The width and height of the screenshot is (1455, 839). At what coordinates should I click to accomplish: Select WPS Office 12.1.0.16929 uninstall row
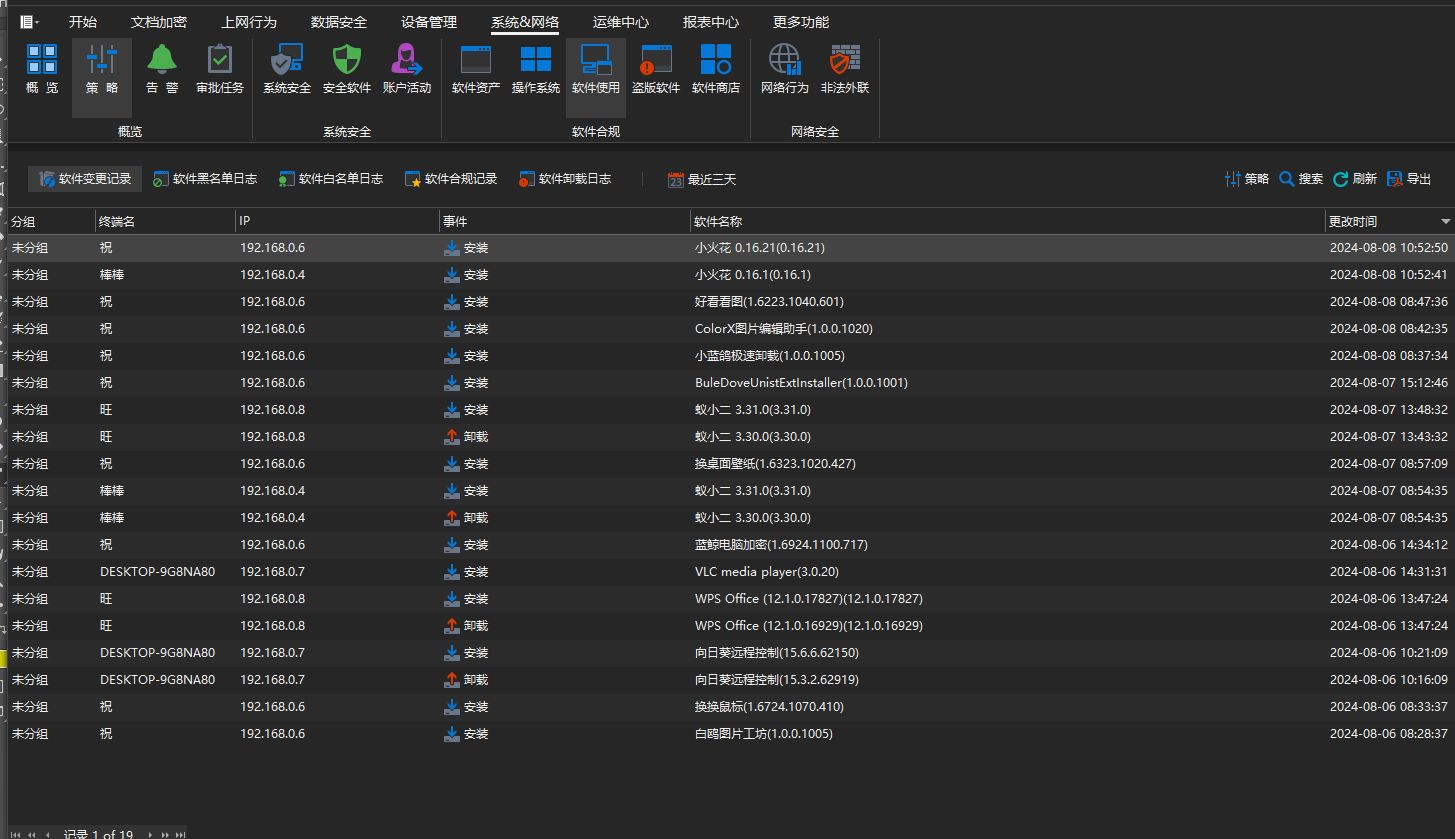click(x=731, y=626)
